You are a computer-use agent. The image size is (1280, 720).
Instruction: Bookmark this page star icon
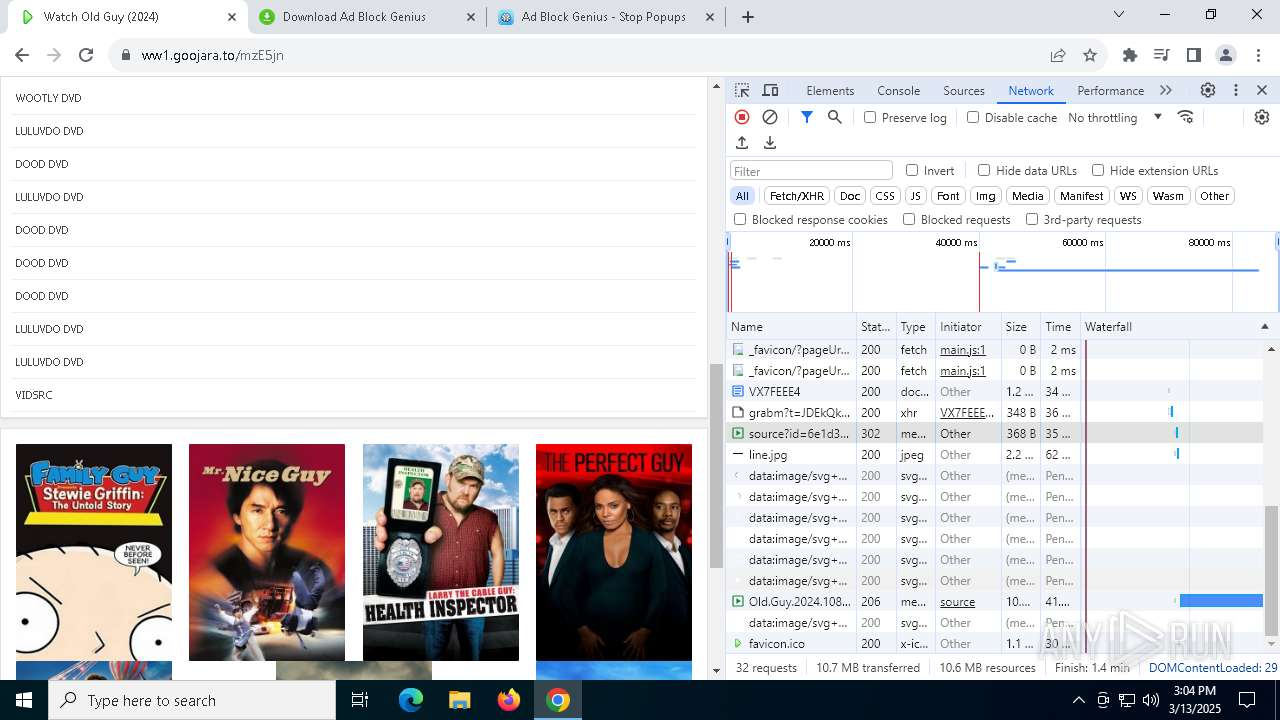coord(1090,55)
